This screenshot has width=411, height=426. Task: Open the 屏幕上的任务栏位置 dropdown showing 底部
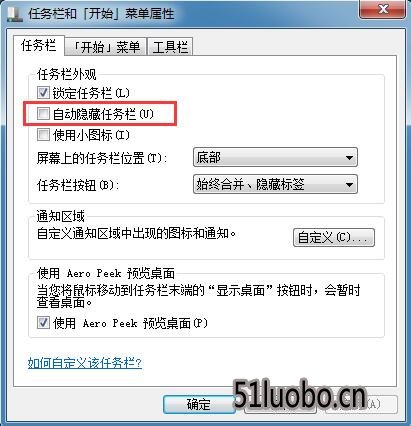pyautogui.click(x=275, y=157)
